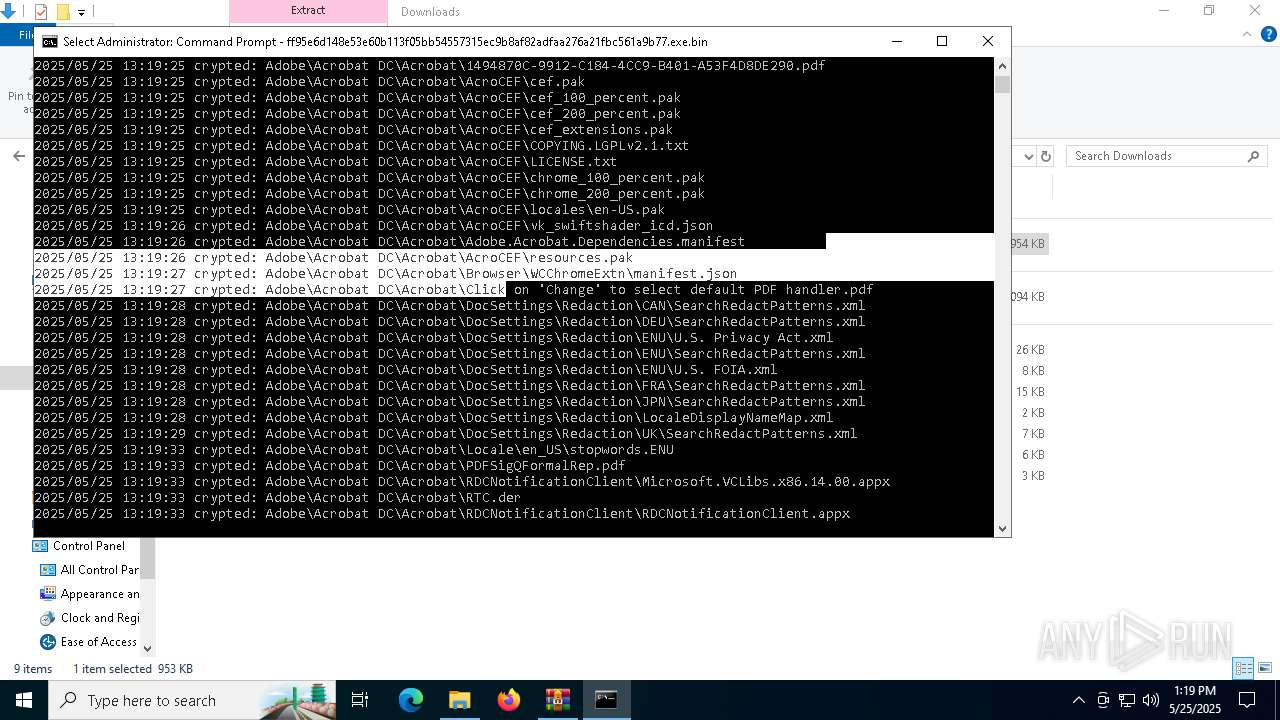
Task: Click the Properties checkmark icon in Explorer toolbar
Action: pyautogui.click(x=41, y=12)
